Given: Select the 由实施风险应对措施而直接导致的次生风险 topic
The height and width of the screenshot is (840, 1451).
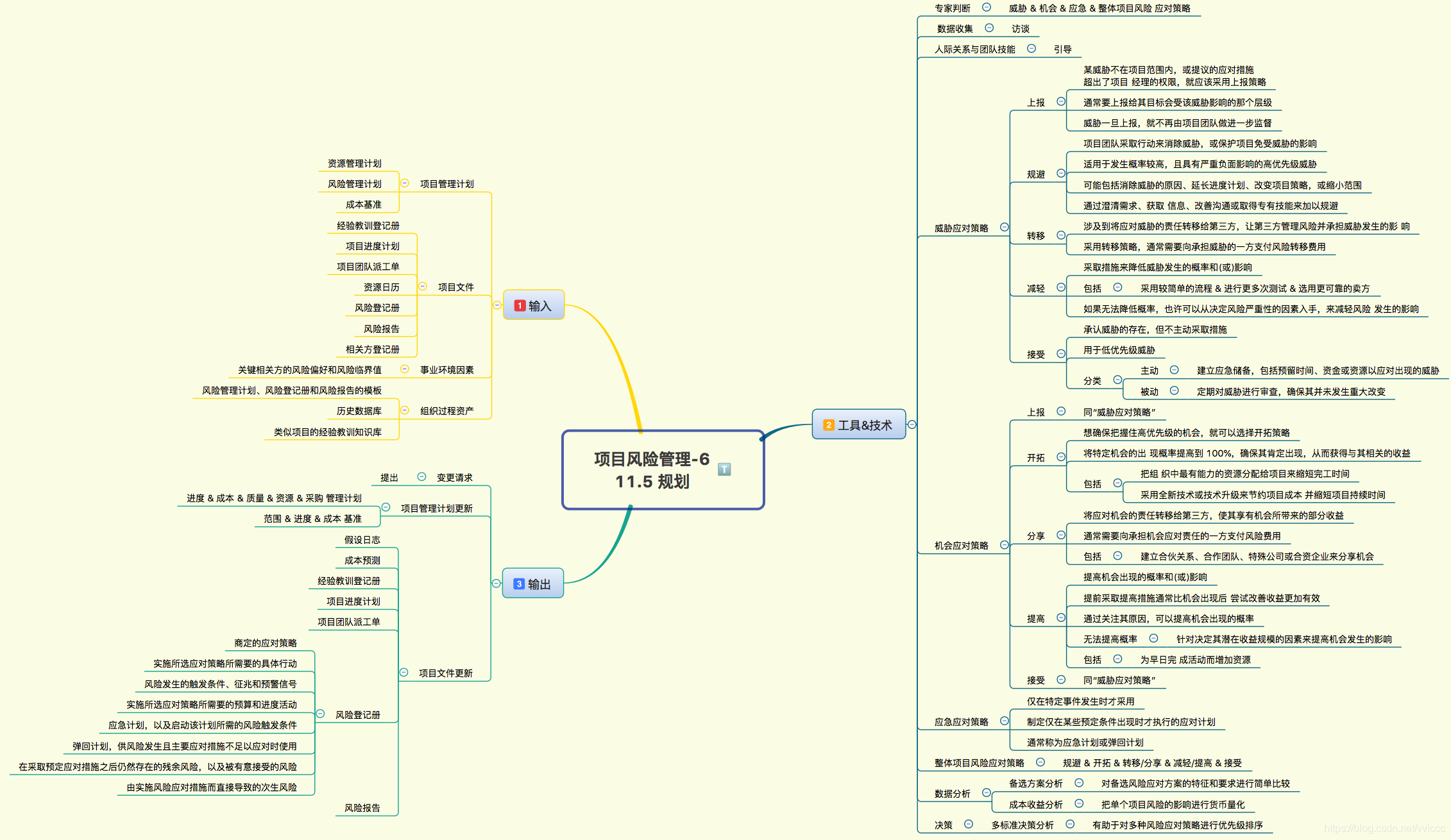Looking at the screenshot, I should click(211, 787).
